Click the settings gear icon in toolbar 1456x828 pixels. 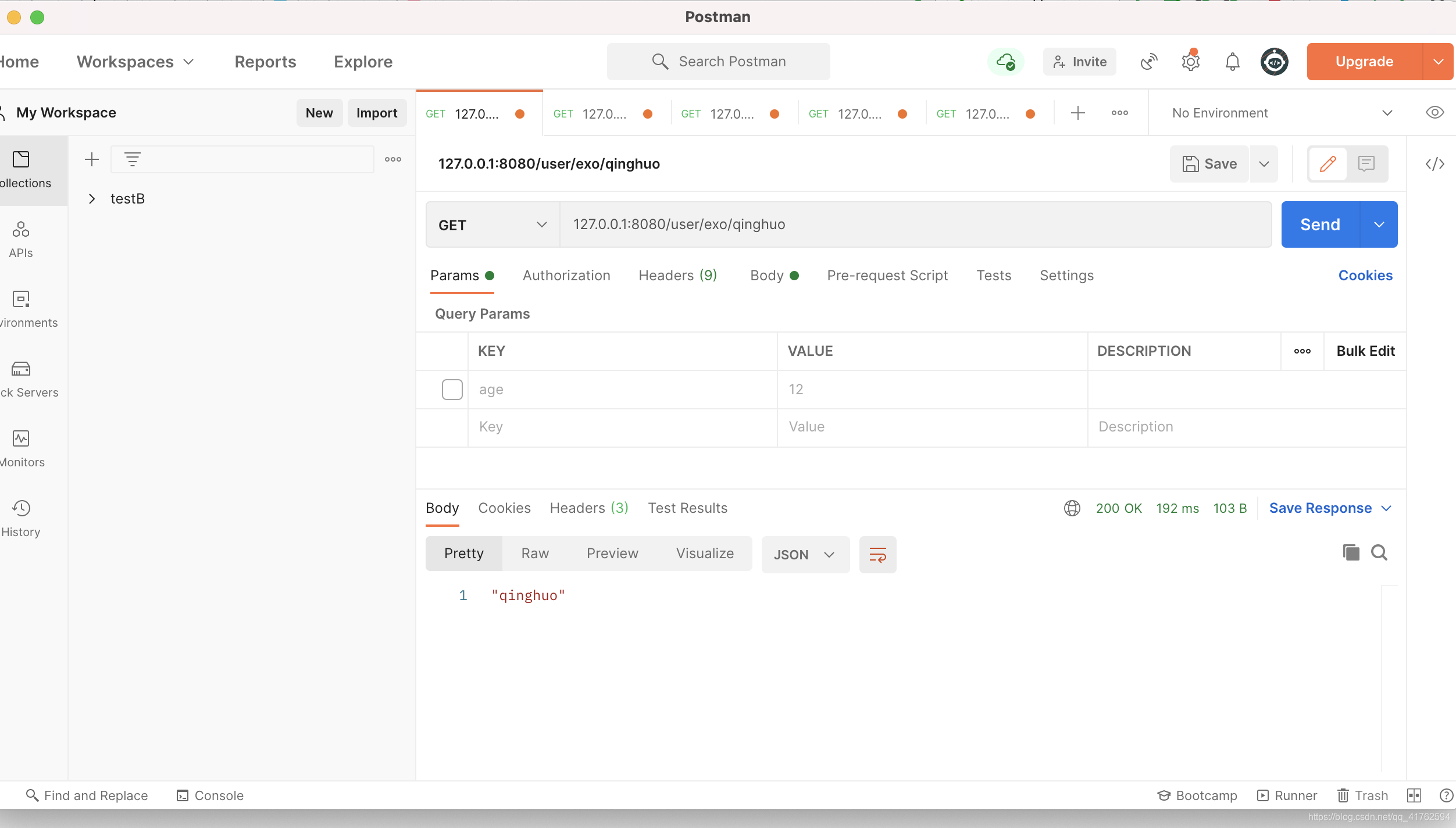click(1191, 61)
